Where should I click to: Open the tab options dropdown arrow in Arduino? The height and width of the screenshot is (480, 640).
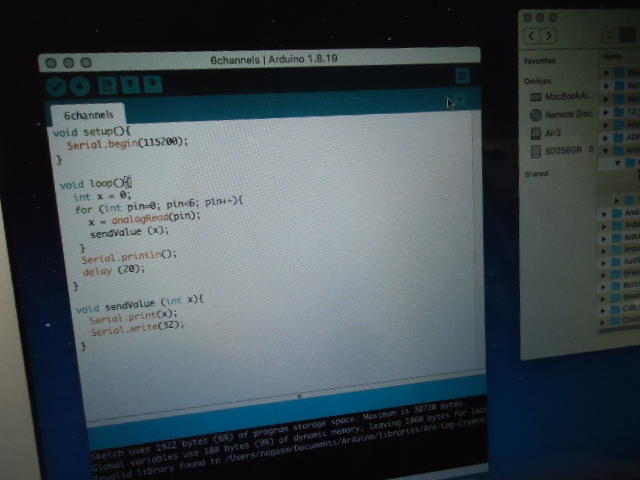[460, 99]
